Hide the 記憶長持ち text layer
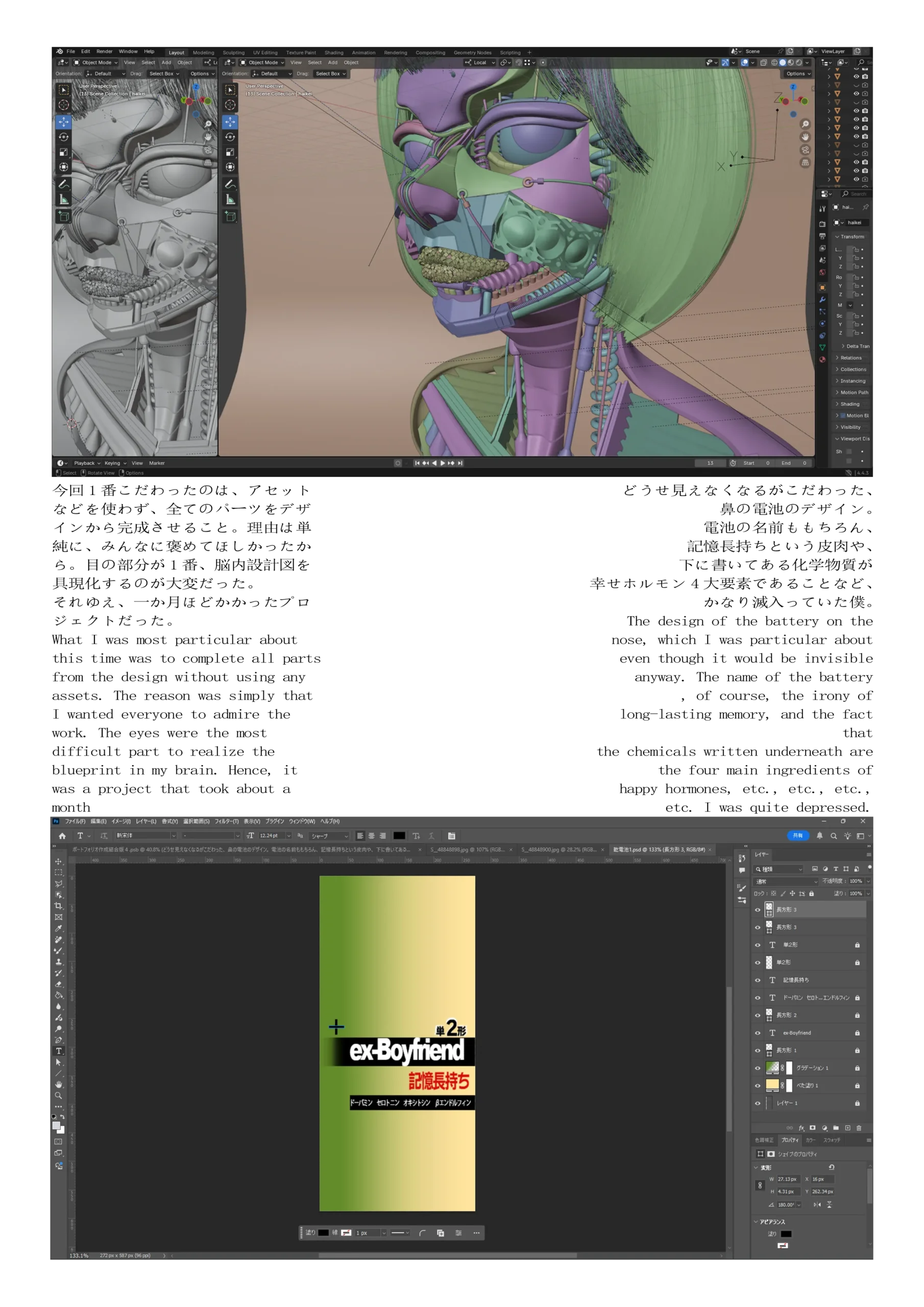Image resolution: width=924 pixels, height=1307 pixels. pyautogui.click(x=757, y=980)
